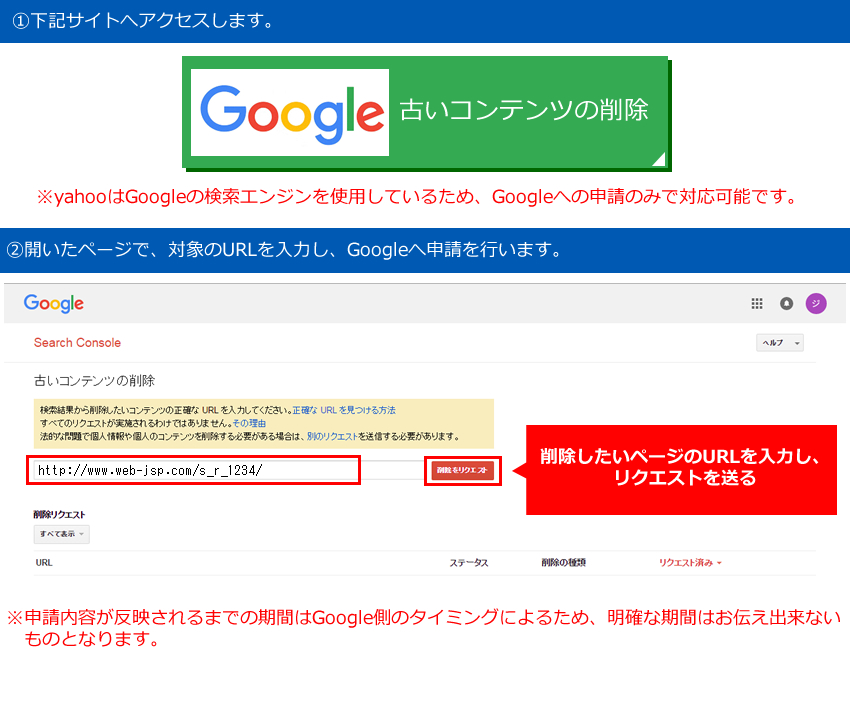Go to Search Console link
850x705 pixels.
pos(77,342)
